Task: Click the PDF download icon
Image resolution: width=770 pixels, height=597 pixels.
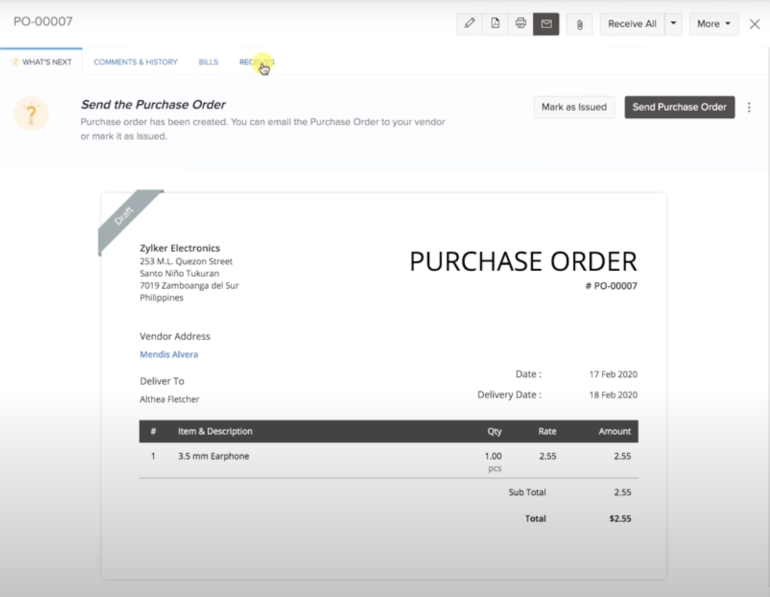Action: tap(495, 24)
